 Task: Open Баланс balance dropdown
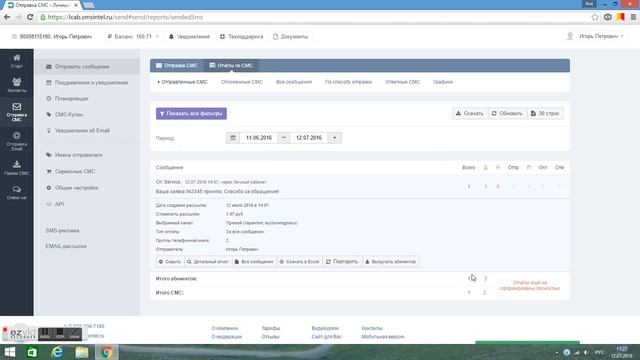[x=133, y=37]
